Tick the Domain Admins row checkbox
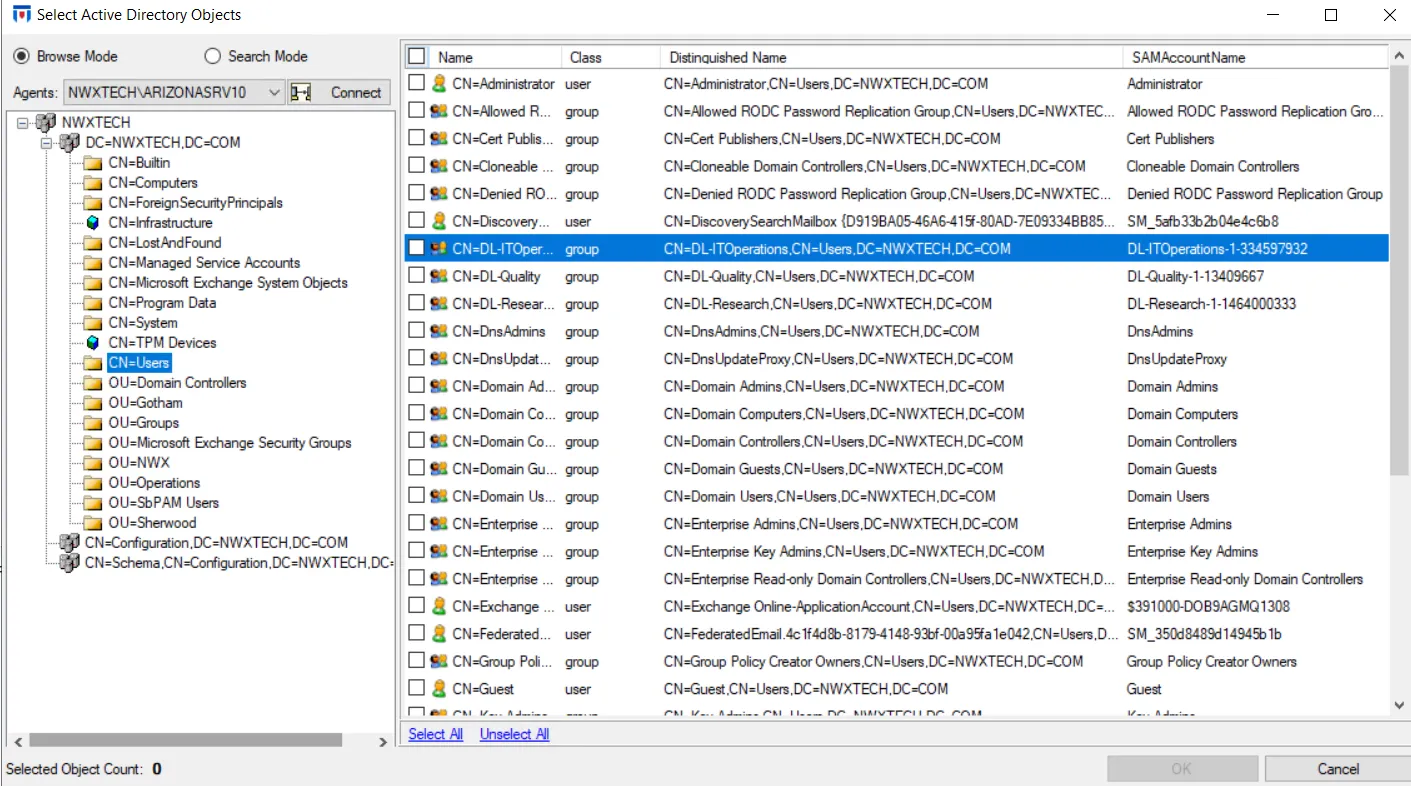 point(416,386)
